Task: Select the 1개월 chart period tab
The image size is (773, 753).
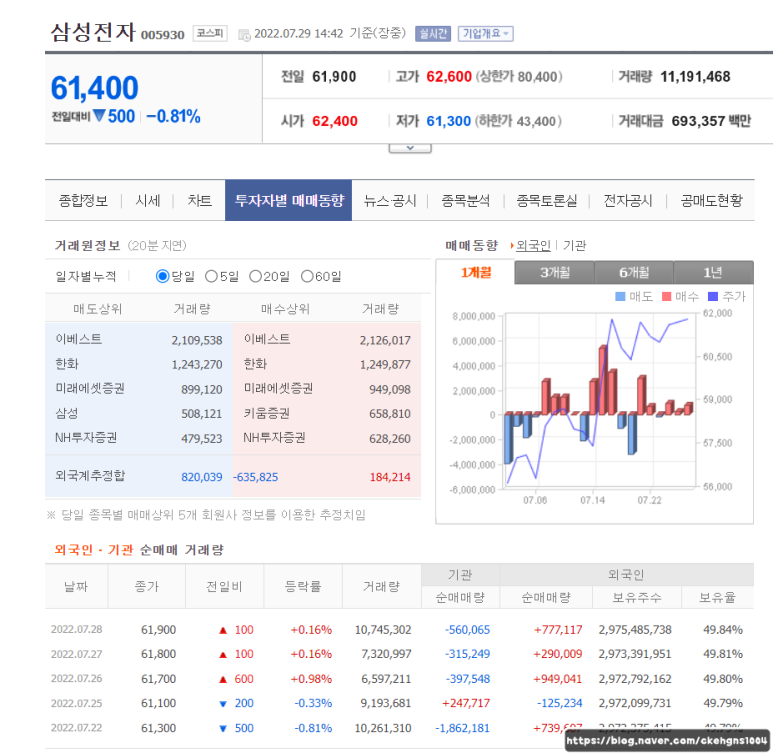Action: 476,272
